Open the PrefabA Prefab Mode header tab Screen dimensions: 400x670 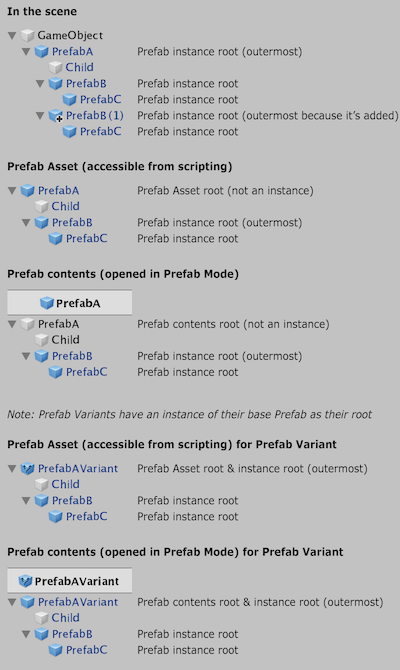[x=70, y=303]
